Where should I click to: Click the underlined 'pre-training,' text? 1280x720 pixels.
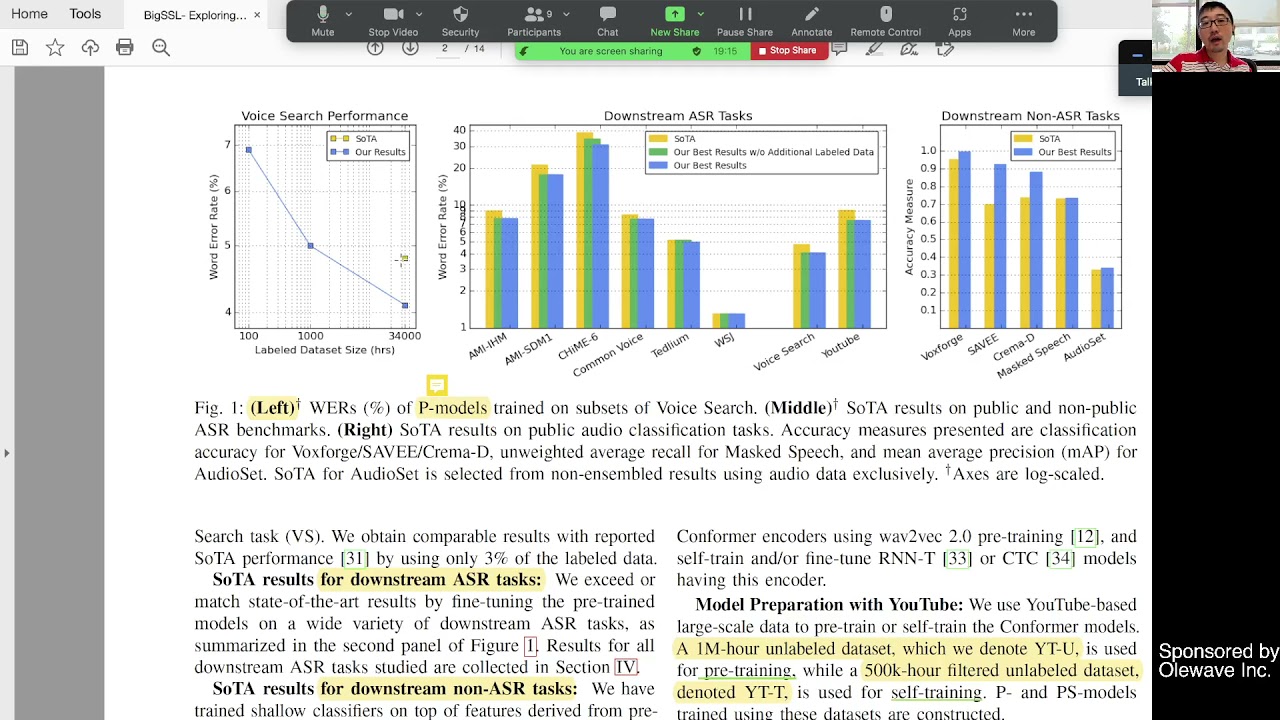point(748,671)
